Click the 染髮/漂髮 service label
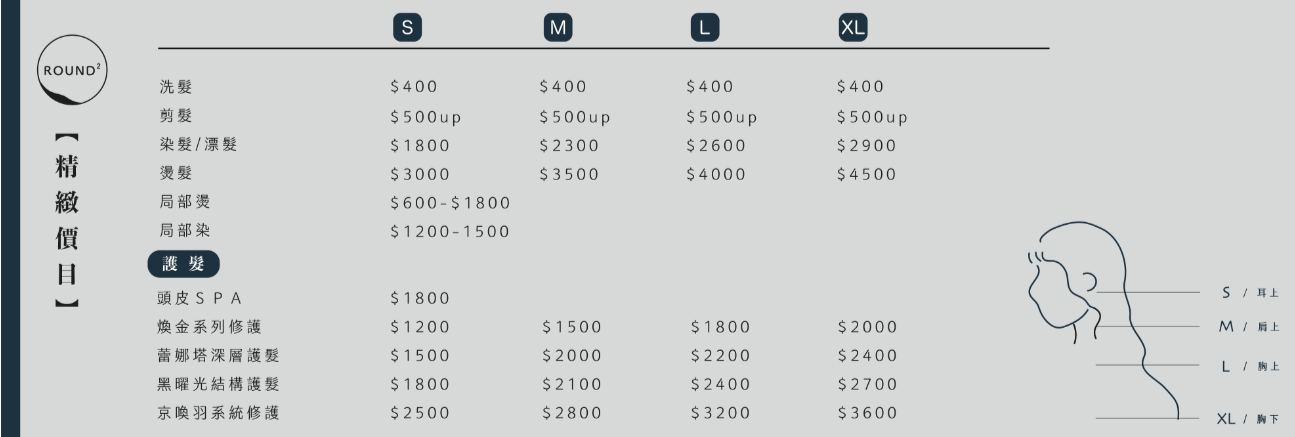Screen dimensions: 1295x437 [198, 145]
